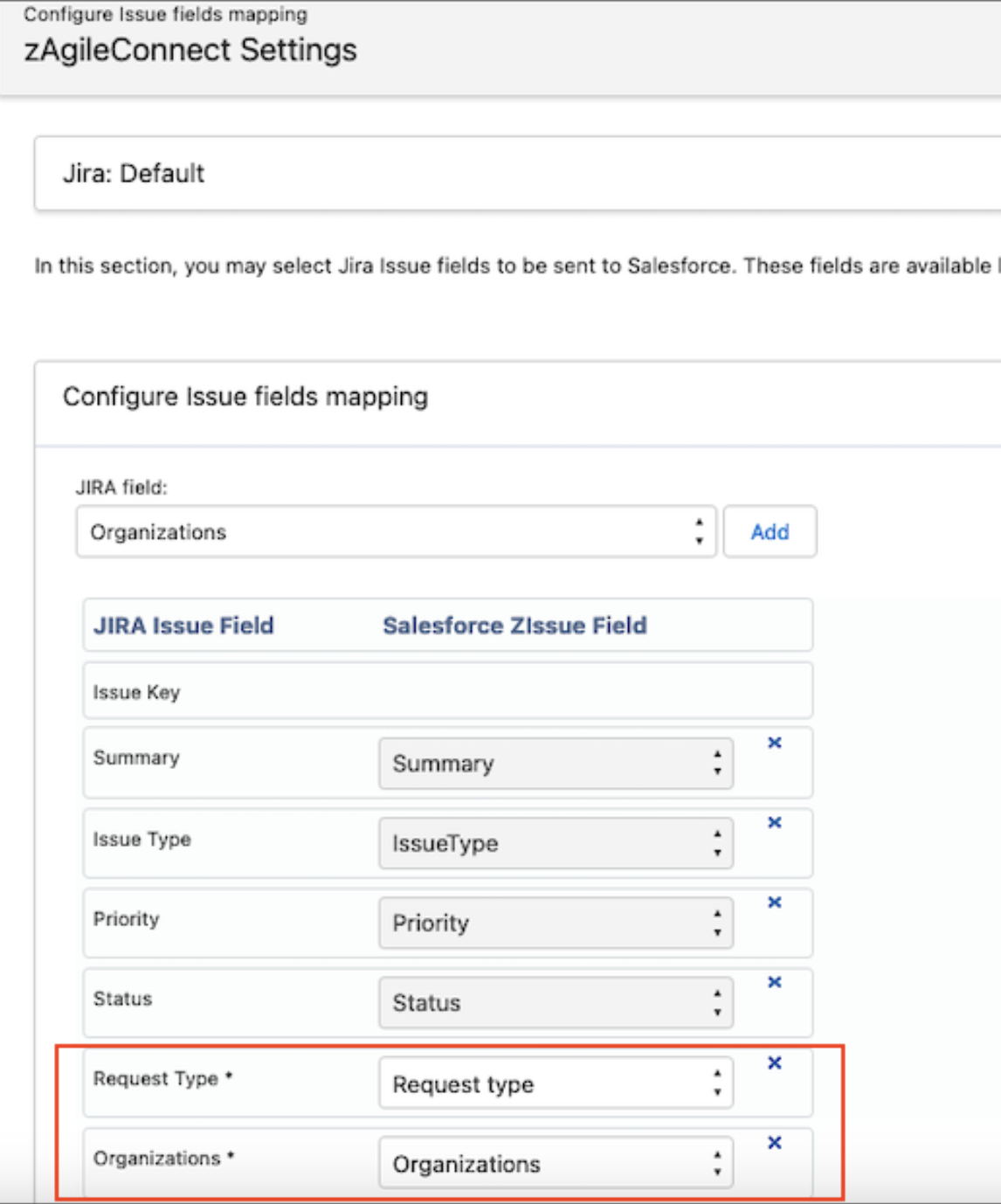Screen dimensions: 1001x1204
Task: Expand the IssueType Salesforce field dropdown
Action: (556, 843)
